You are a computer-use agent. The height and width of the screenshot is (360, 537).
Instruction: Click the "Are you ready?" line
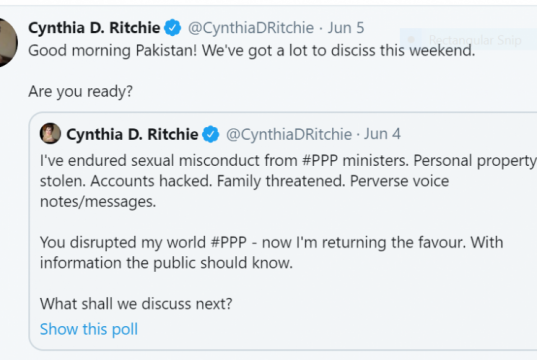click(x=80, y=91)
